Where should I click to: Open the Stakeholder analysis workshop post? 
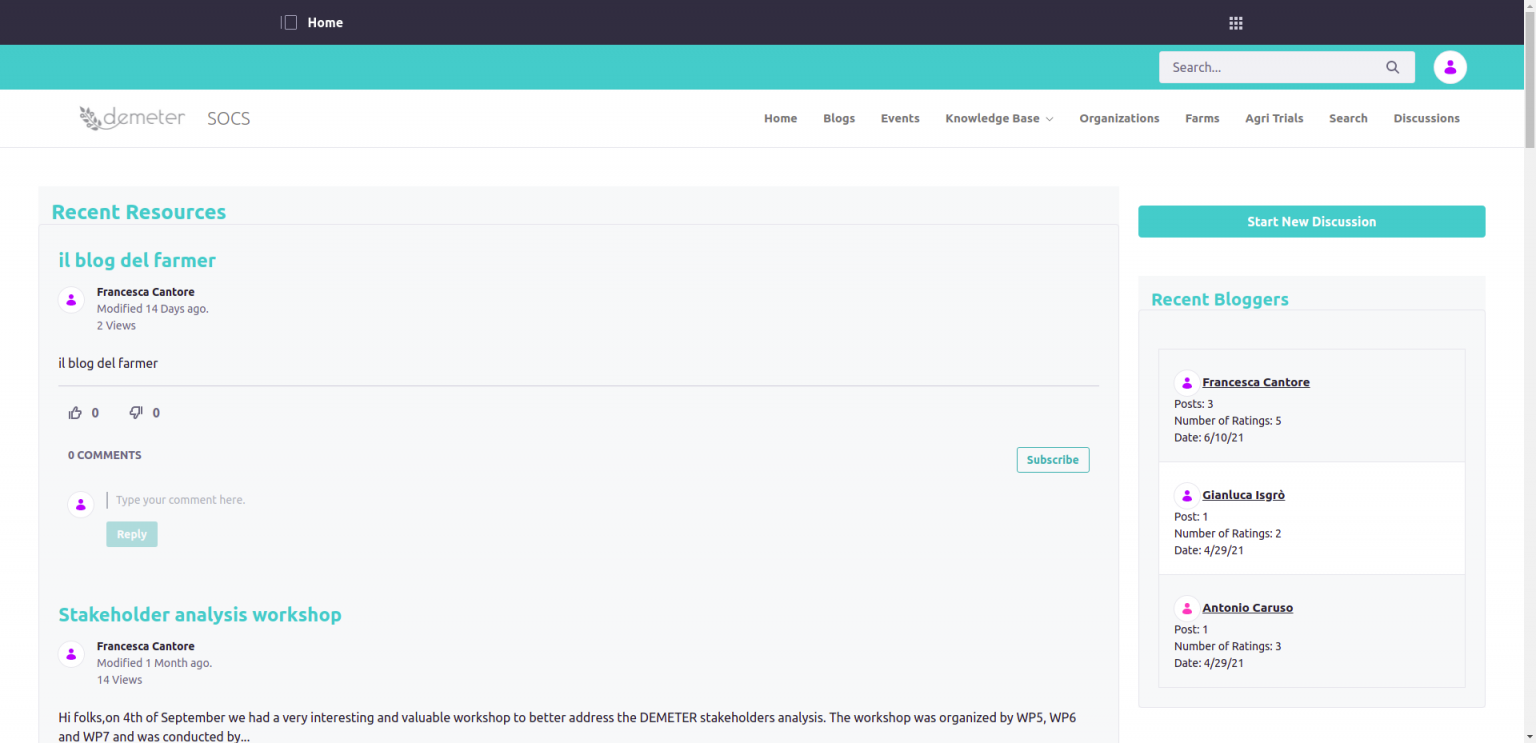click(x=200, y=615)
